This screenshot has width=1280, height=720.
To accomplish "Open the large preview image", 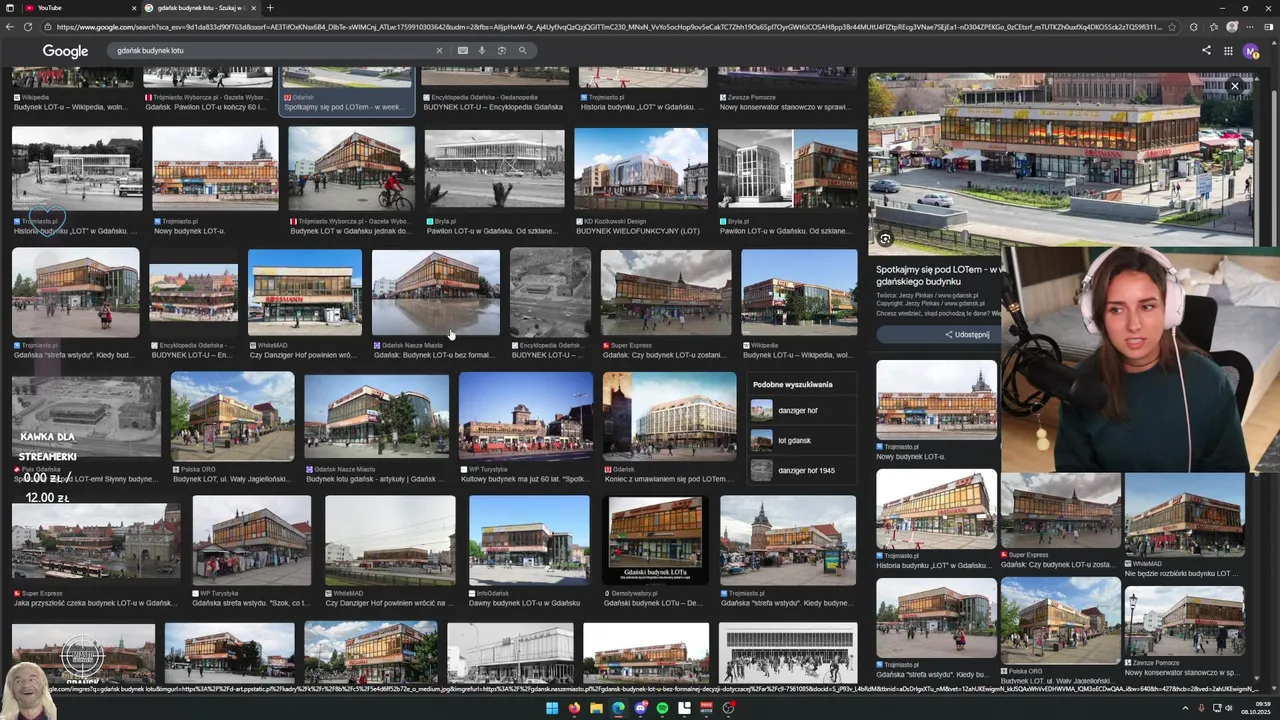I will click(x=1061, y=160).
